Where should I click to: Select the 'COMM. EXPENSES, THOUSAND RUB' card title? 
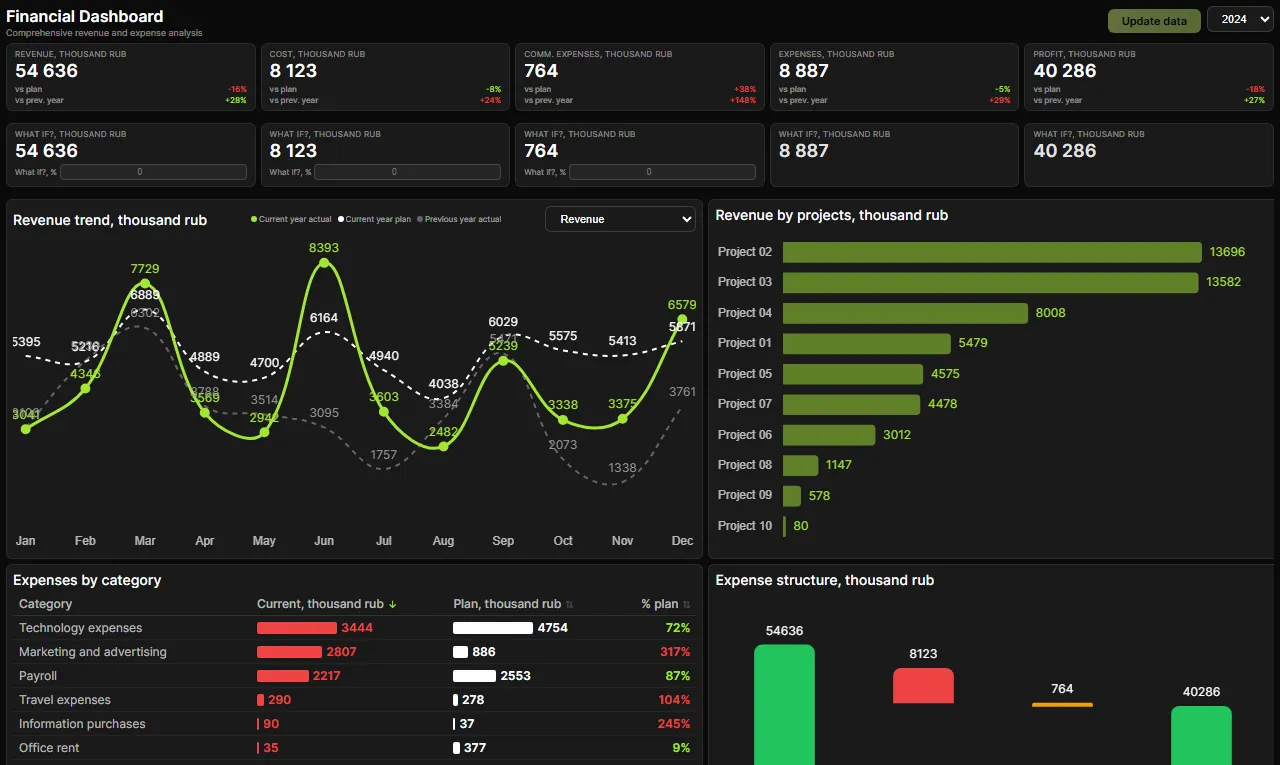598,54
